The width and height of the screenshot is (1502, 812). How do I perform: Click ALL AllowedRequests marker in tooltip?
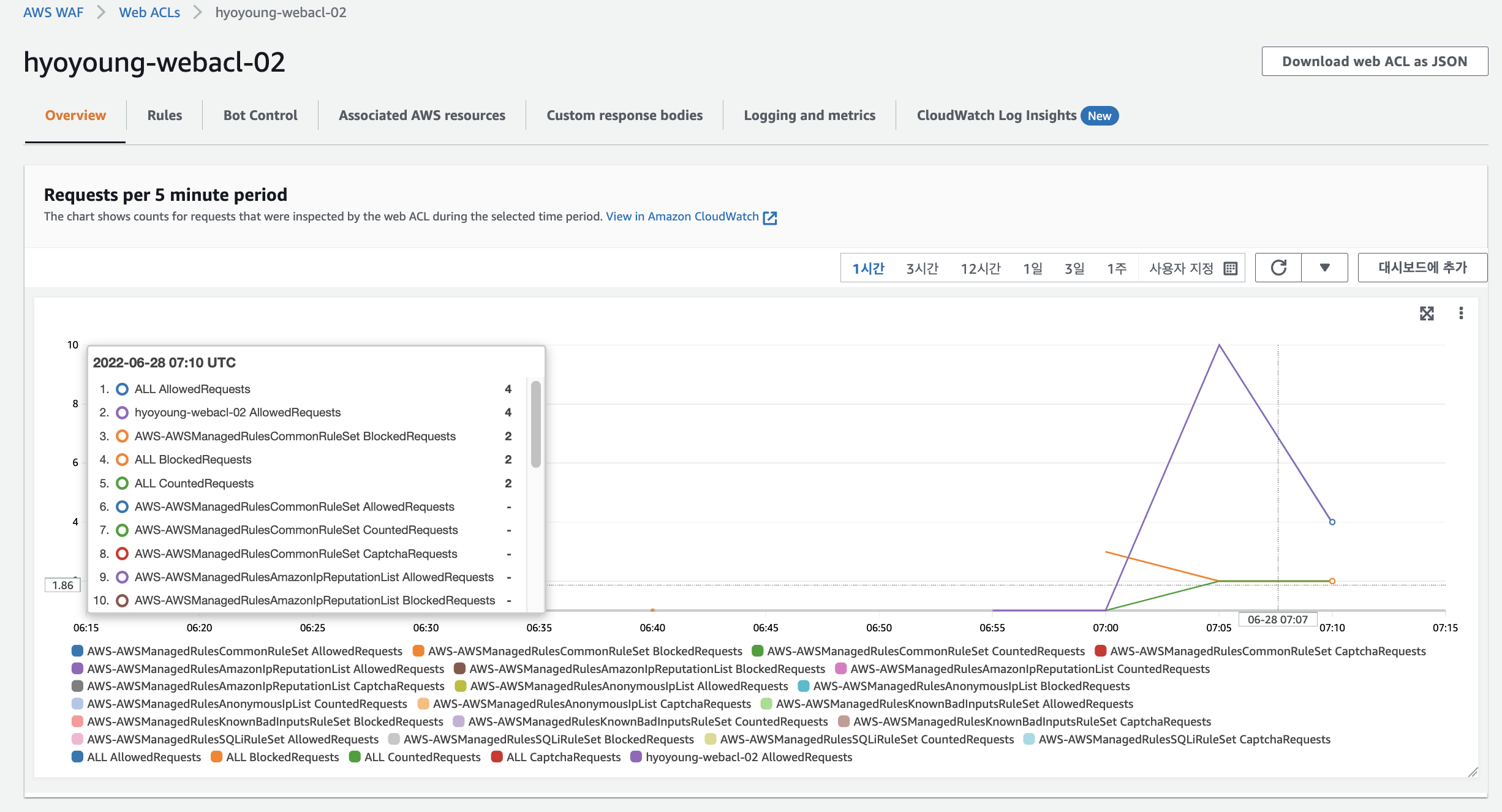coord(122,389)
